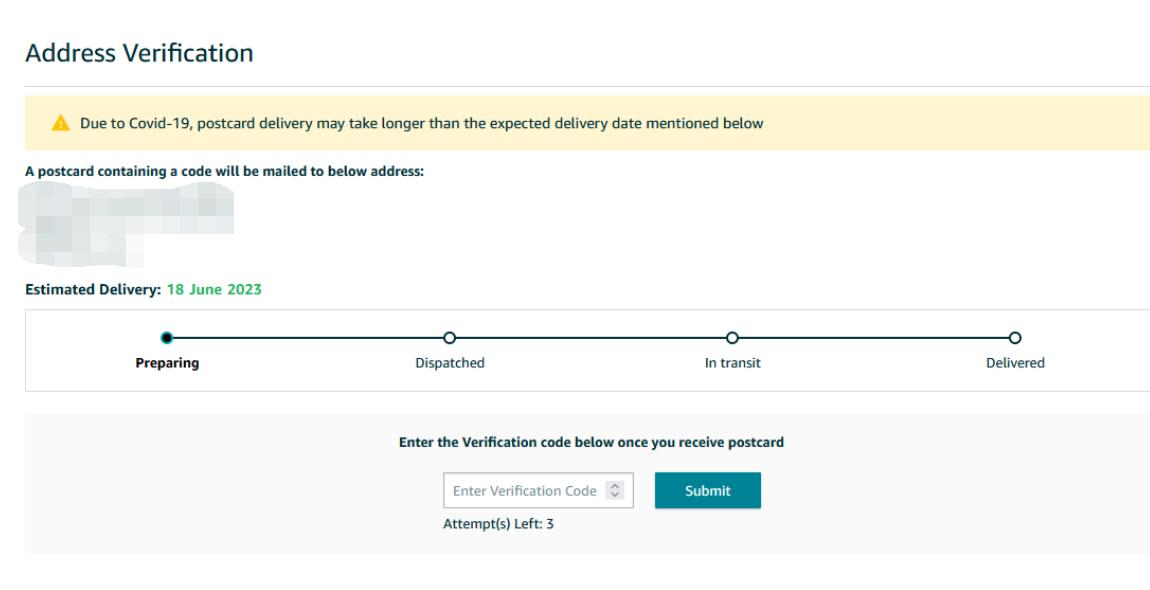Click the yellow warning triangle icon

pos(61,123)
